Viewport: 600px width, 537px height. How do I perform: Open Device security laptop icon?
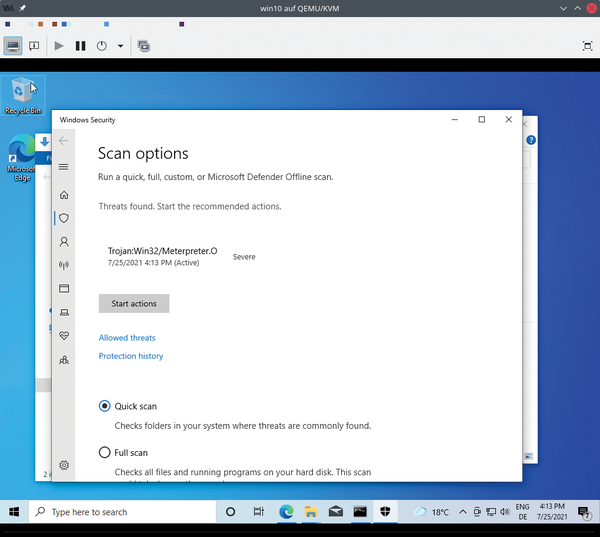64,312
